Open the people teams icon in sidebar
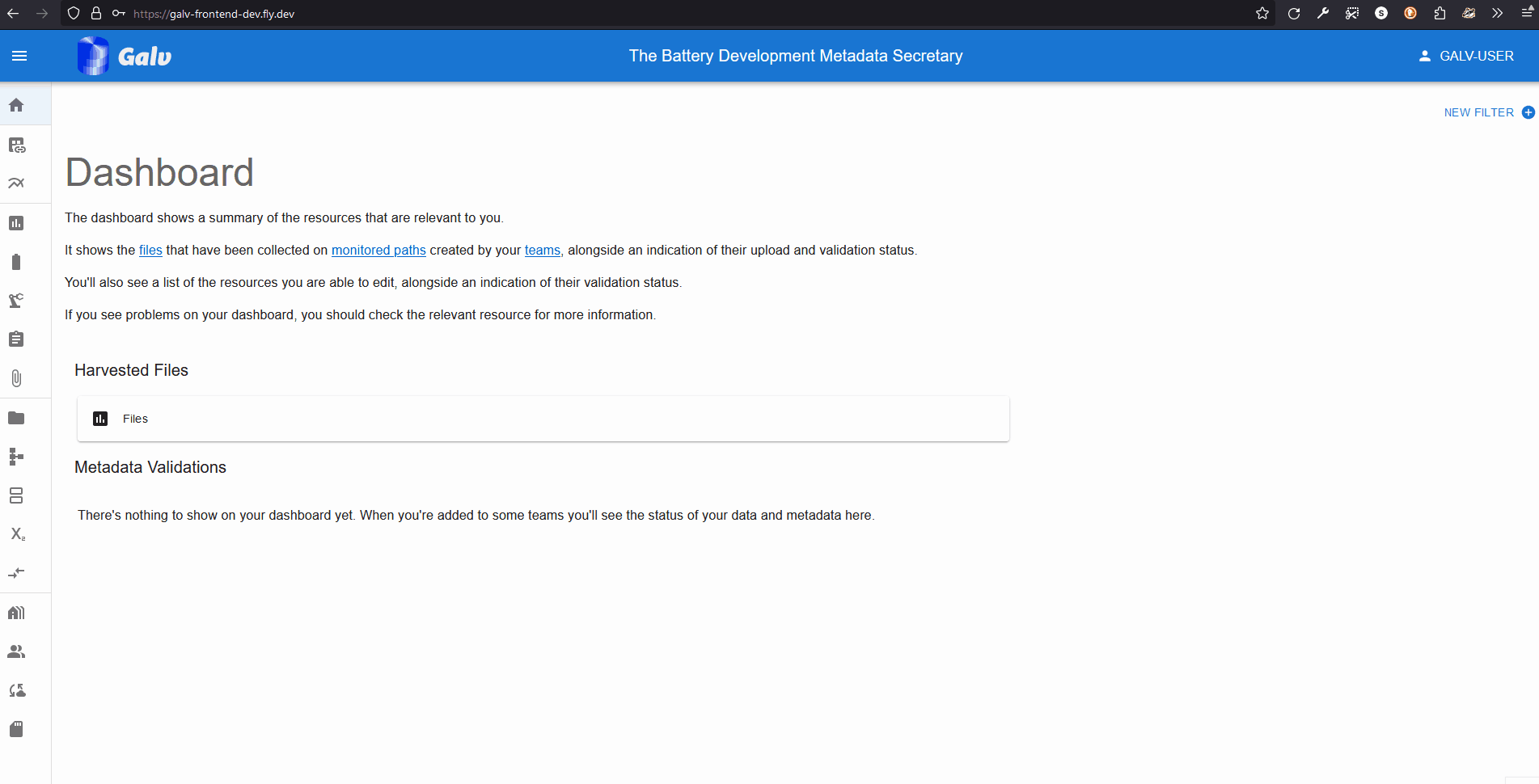This screenshot has height=784, width=1539. (x=16, y=651)
